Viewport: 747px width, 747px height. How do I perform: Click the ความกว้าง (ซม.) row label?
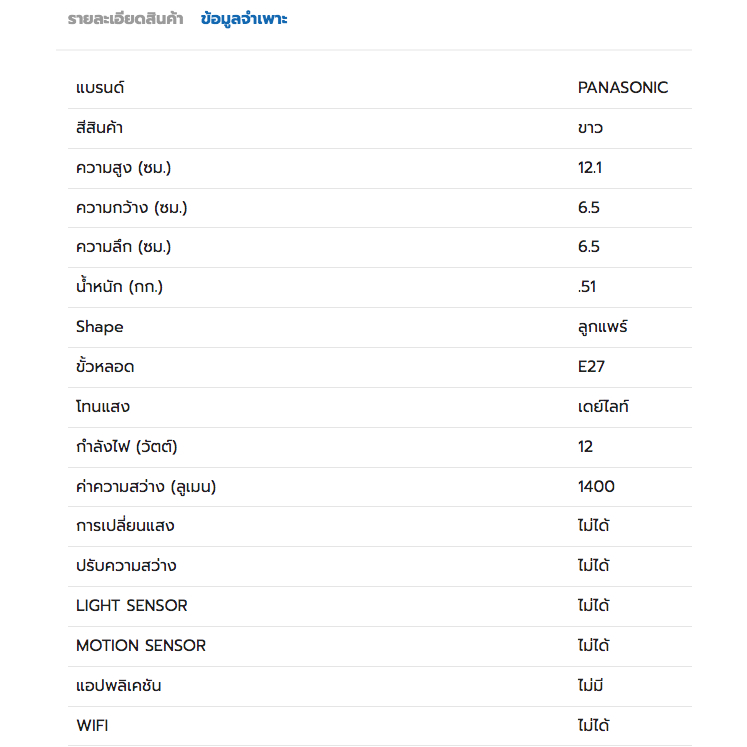(131, 208)
